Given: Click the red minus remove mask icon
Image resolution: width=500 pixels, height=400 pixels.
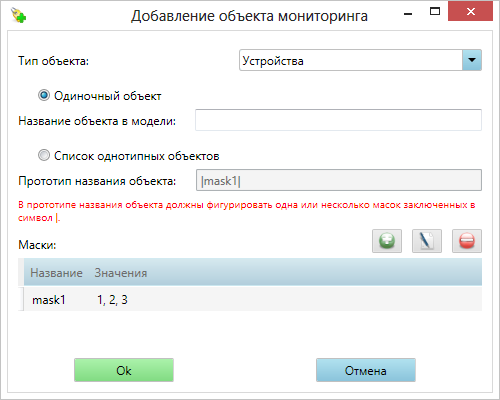Looking at the screenshot, I should coord(467,241).
